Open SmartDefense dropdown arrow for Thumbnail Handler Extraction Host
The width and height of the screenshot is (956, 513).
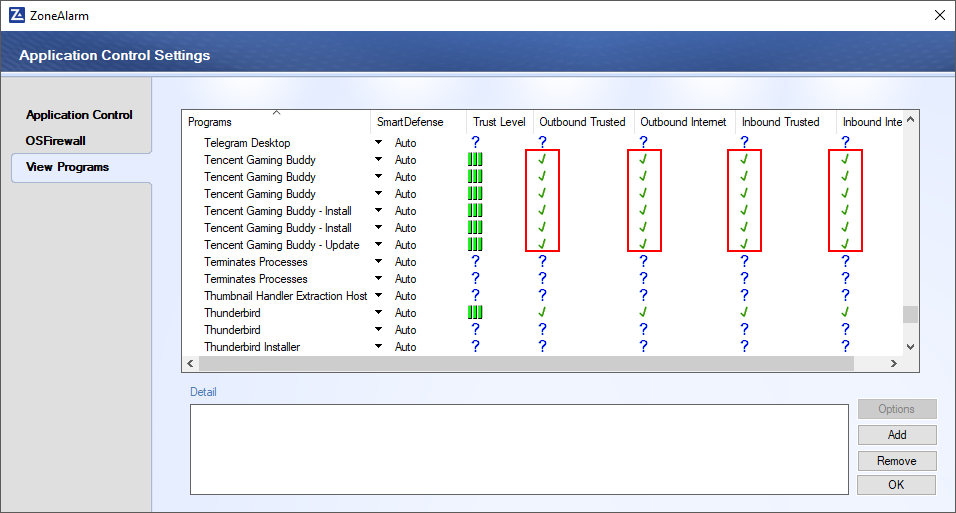click(379, 295)
